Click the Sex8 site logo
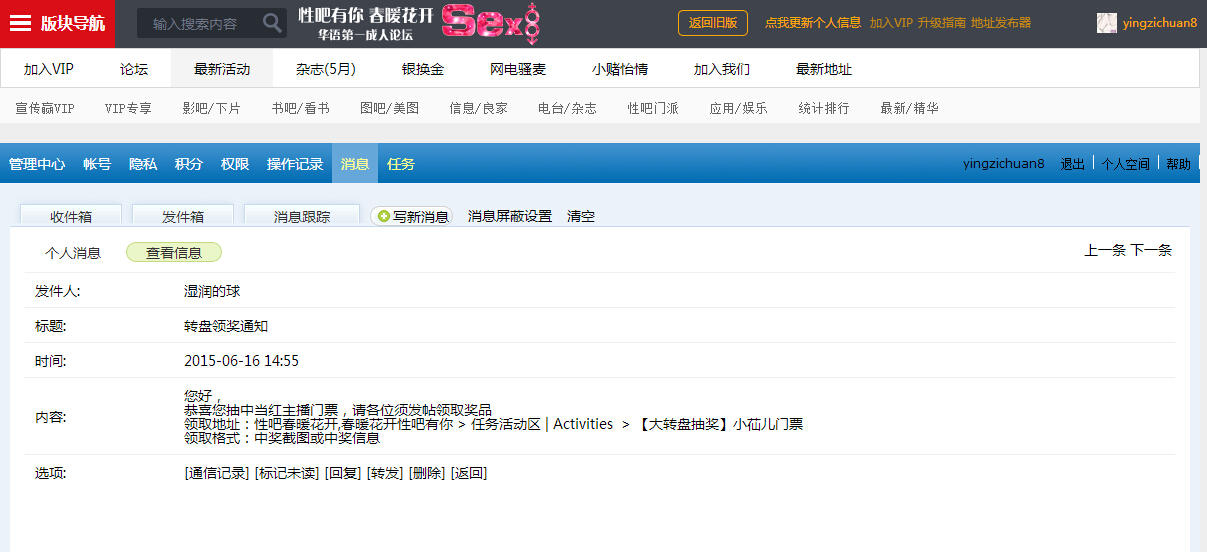1207x552 pixels. click(x=490, y=23)
